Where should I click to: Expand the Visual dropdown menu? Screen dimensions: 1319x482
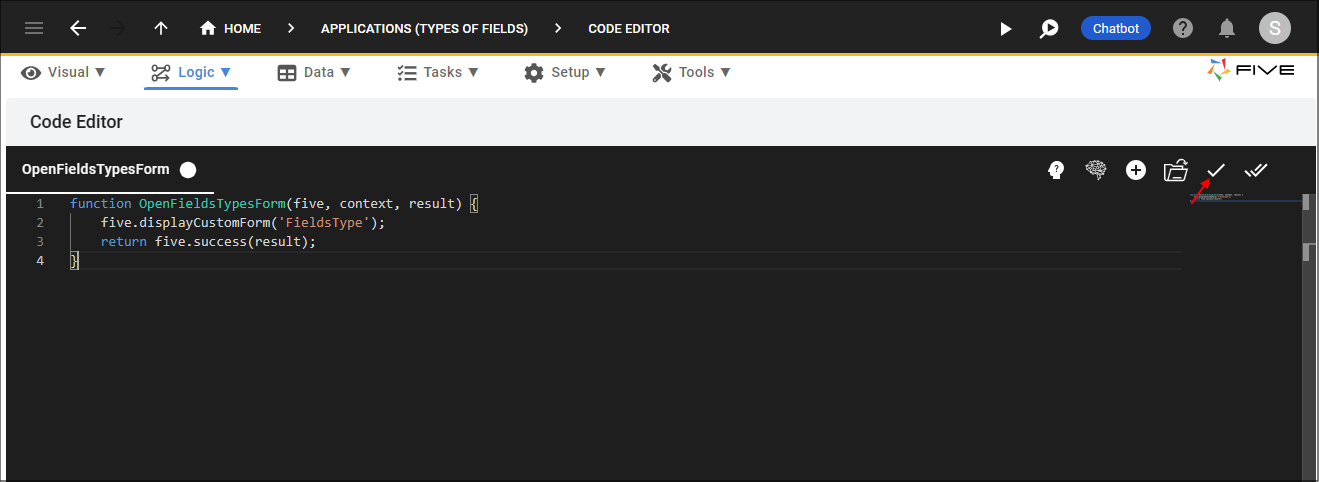point(64,72)
